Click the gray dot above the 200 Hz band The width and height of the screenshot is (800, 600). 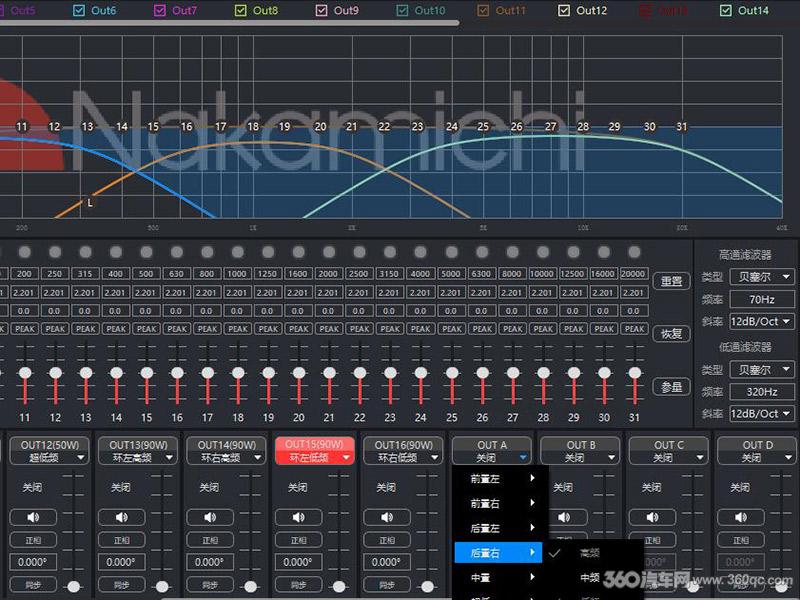point(24,252)
